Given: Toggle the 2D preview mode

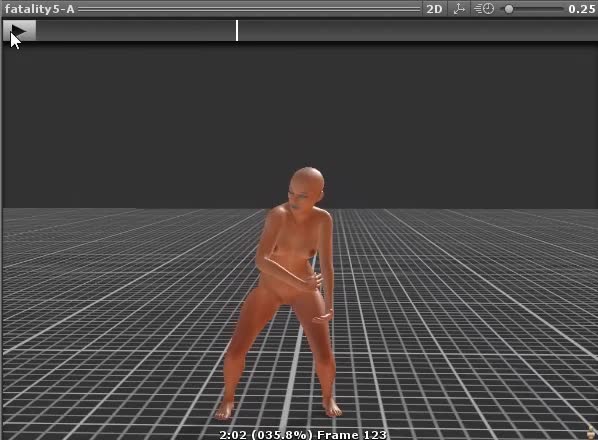Looking at the screenshot, I should 434,9.
